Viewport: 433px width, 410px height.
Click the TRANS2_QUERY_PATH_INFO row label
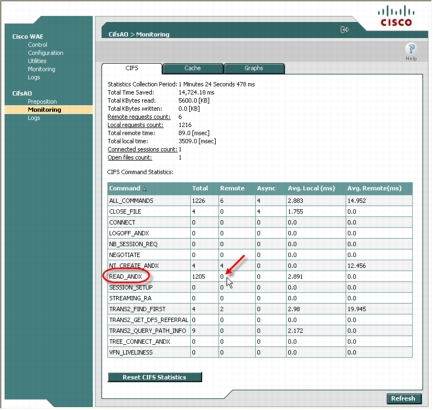tap(147, 331)
